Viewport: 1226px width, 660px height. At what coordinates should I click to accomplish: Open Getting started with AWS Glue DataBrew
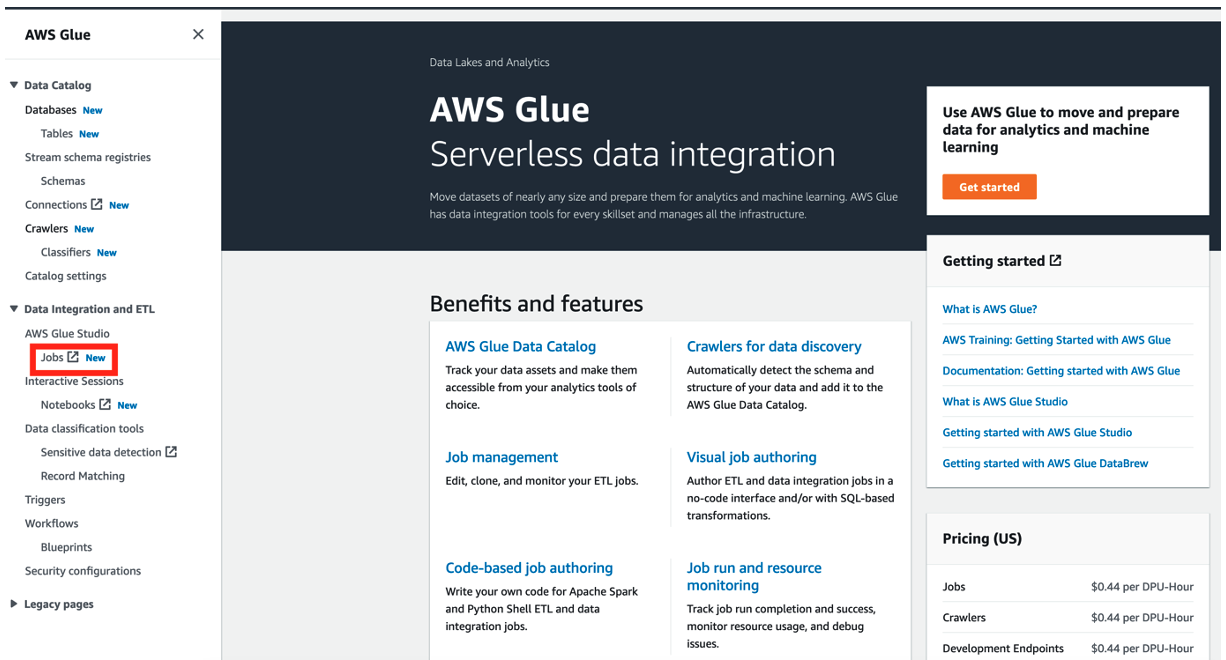1045,463
